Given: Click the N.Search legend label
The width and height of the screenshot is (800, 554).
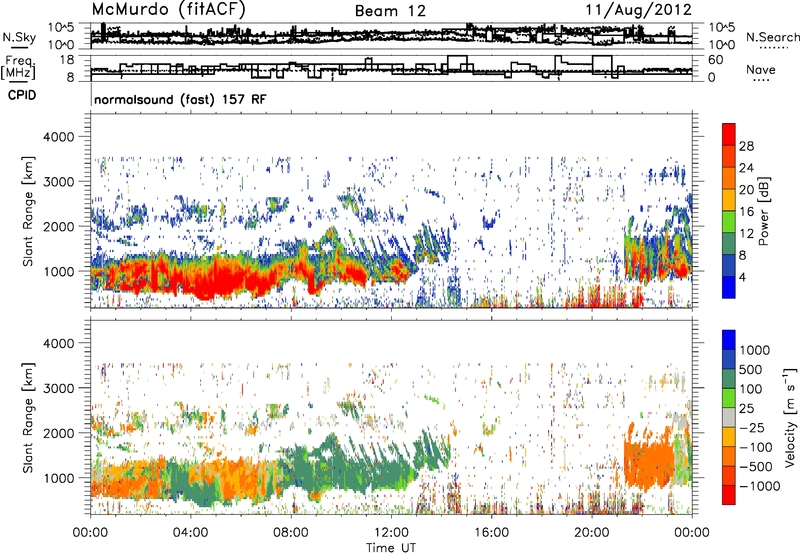Looking at the screenshot, I should (x=772, y=37).
